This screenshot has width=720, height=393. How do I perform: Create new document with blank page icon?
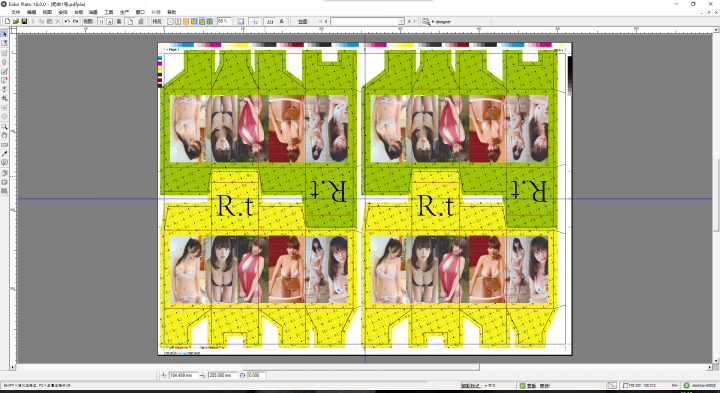point(7,21)
